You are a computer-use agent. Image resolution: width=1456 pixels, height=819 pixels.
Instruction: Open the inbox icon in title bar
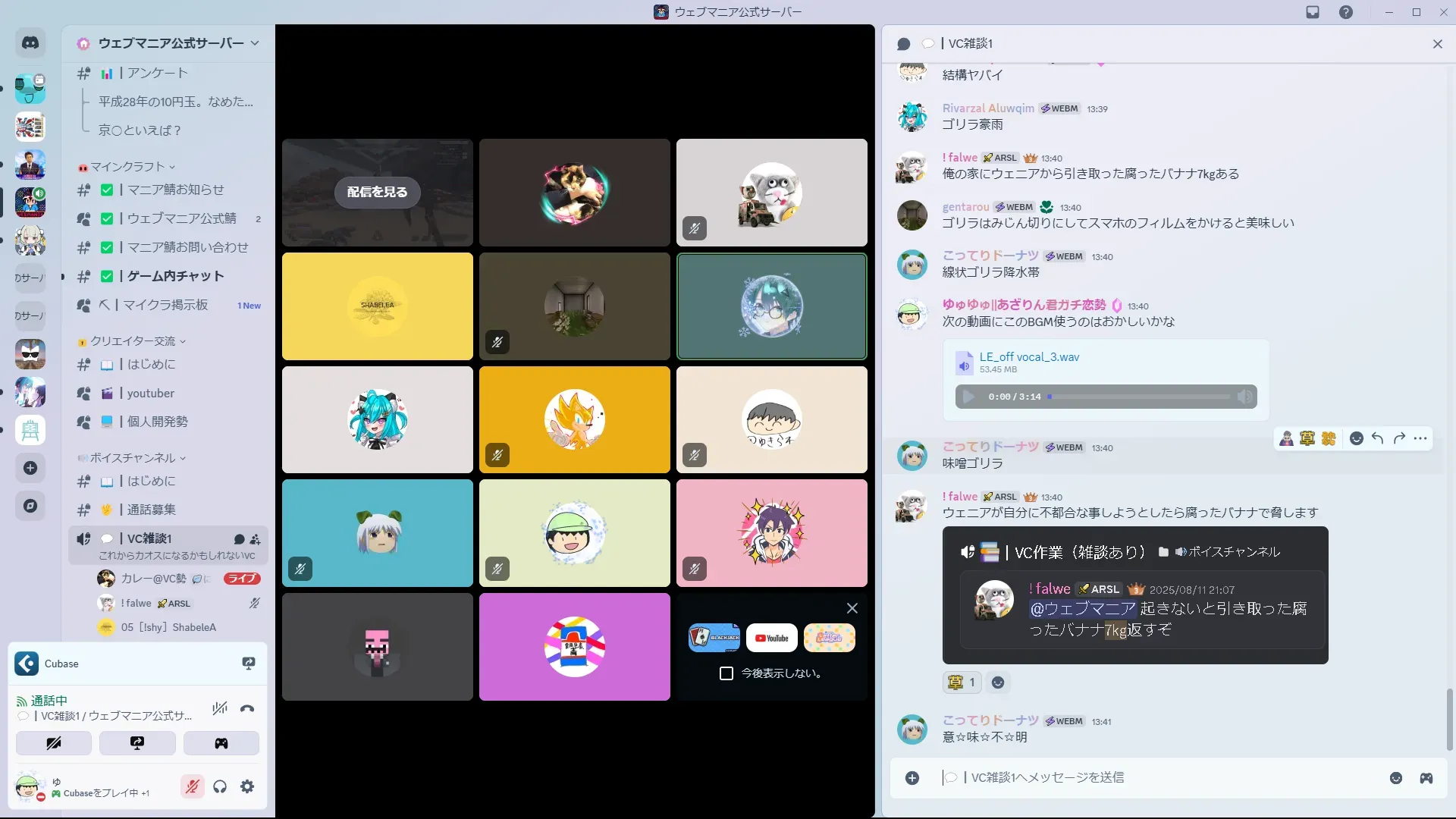[x=1313, y=12]
